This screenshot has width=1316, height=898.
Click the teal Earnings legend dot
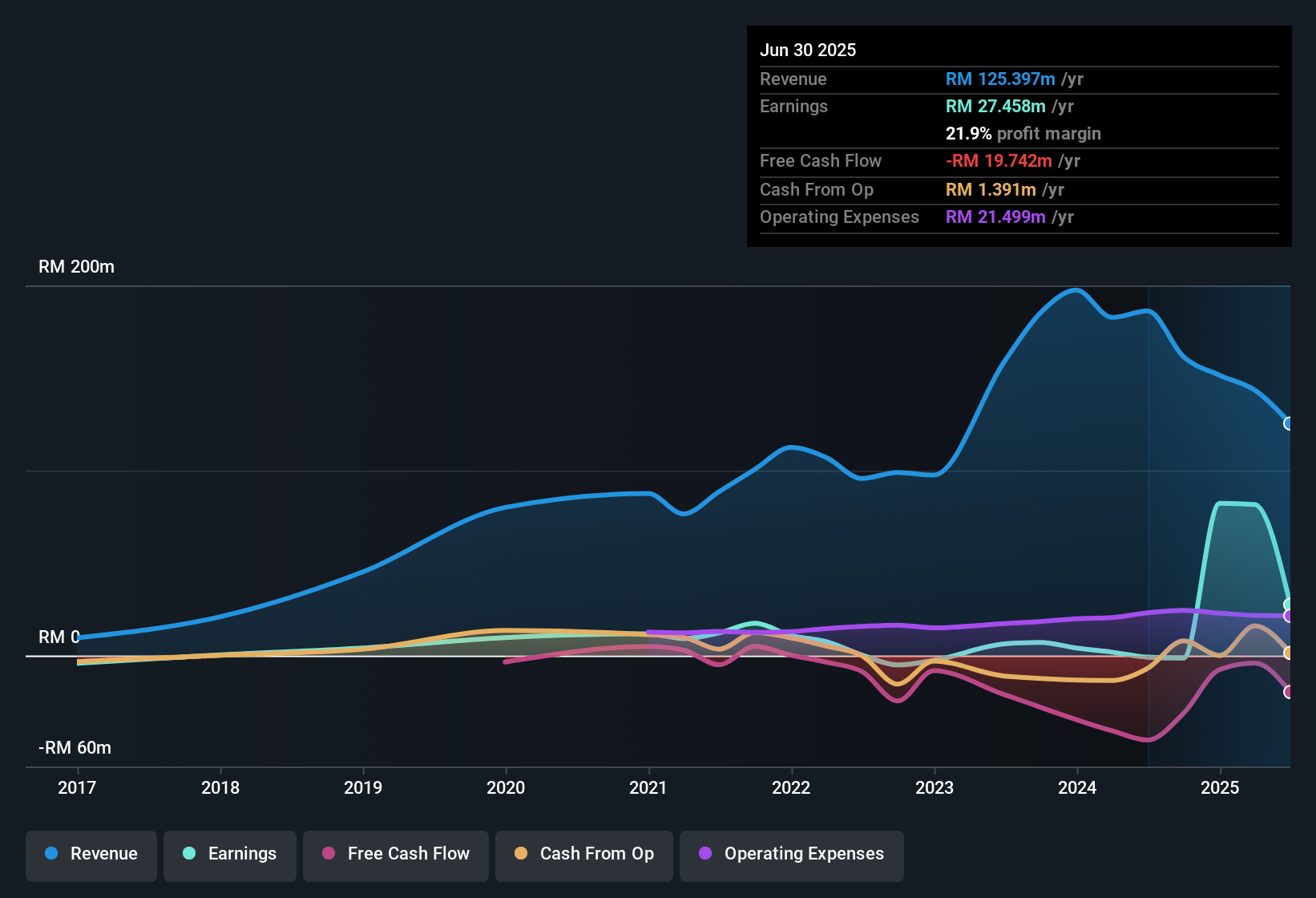189,854
